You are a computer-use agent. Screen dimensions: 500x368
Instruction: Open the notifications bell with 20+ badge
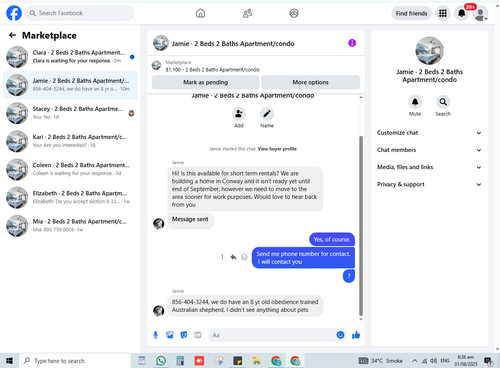tap(462, 13)
